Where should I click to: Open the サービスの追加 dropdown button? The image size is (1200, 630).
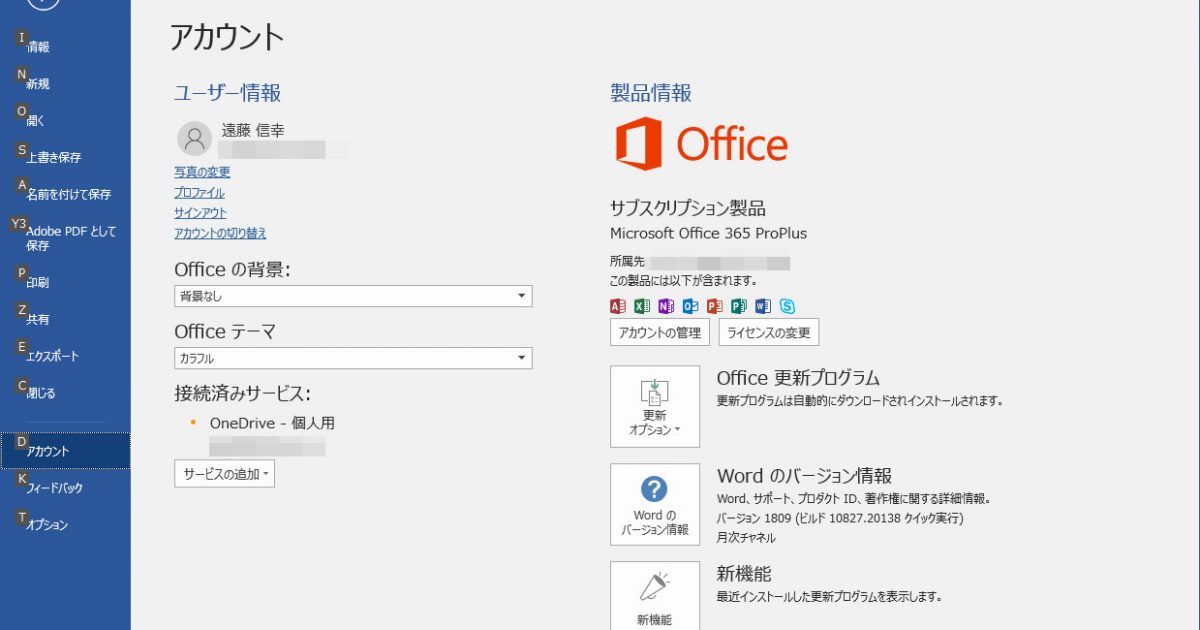click(224, 474)
